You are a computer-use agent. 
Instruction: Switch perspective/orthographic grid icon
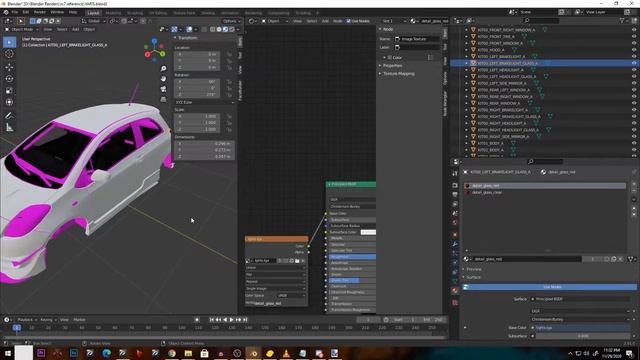click(x=163, y=99)
